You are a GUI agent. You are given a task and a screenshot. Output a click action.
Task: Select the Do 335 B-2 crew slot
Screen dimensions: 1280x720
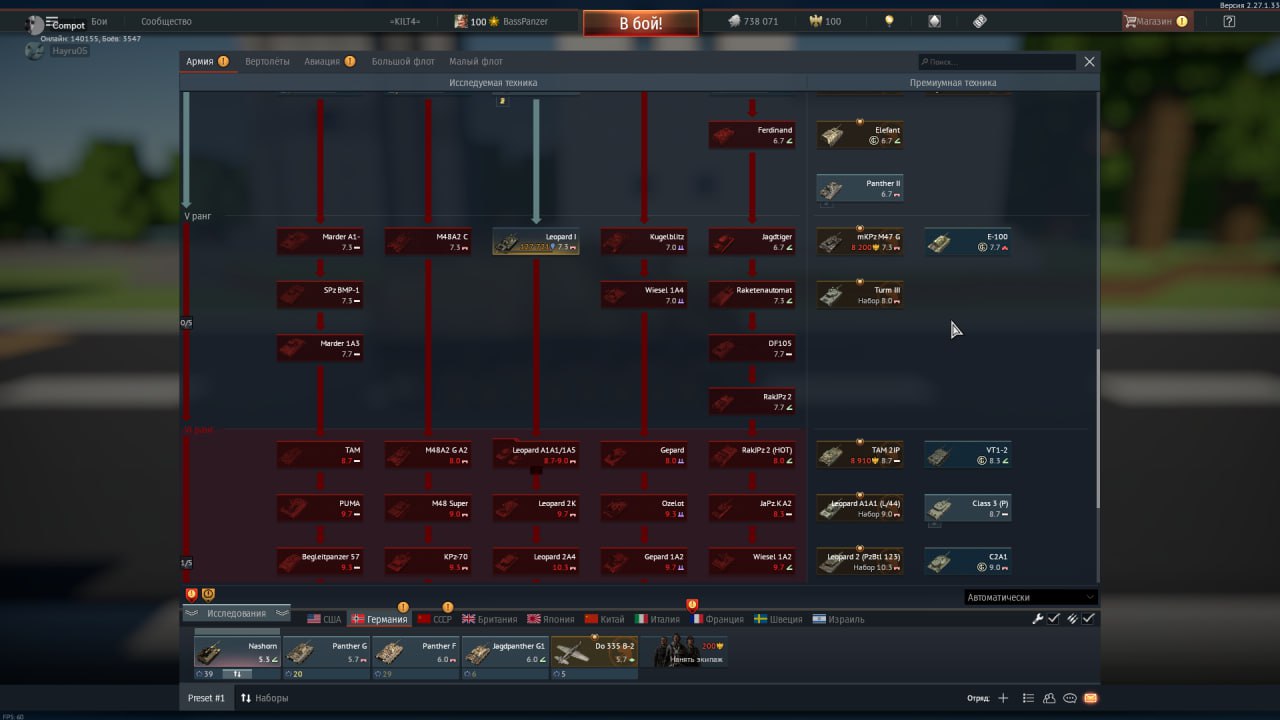click(x=594, y=657)
